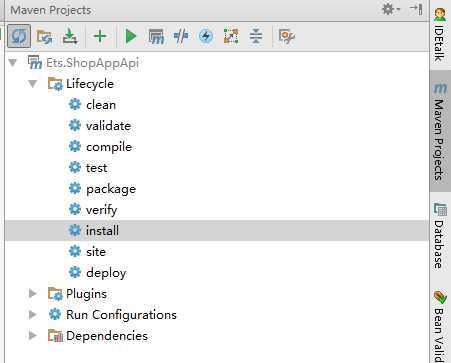Click the Plugins folder icon
Screen dimensions: 451x363
(x=55, y=294)
